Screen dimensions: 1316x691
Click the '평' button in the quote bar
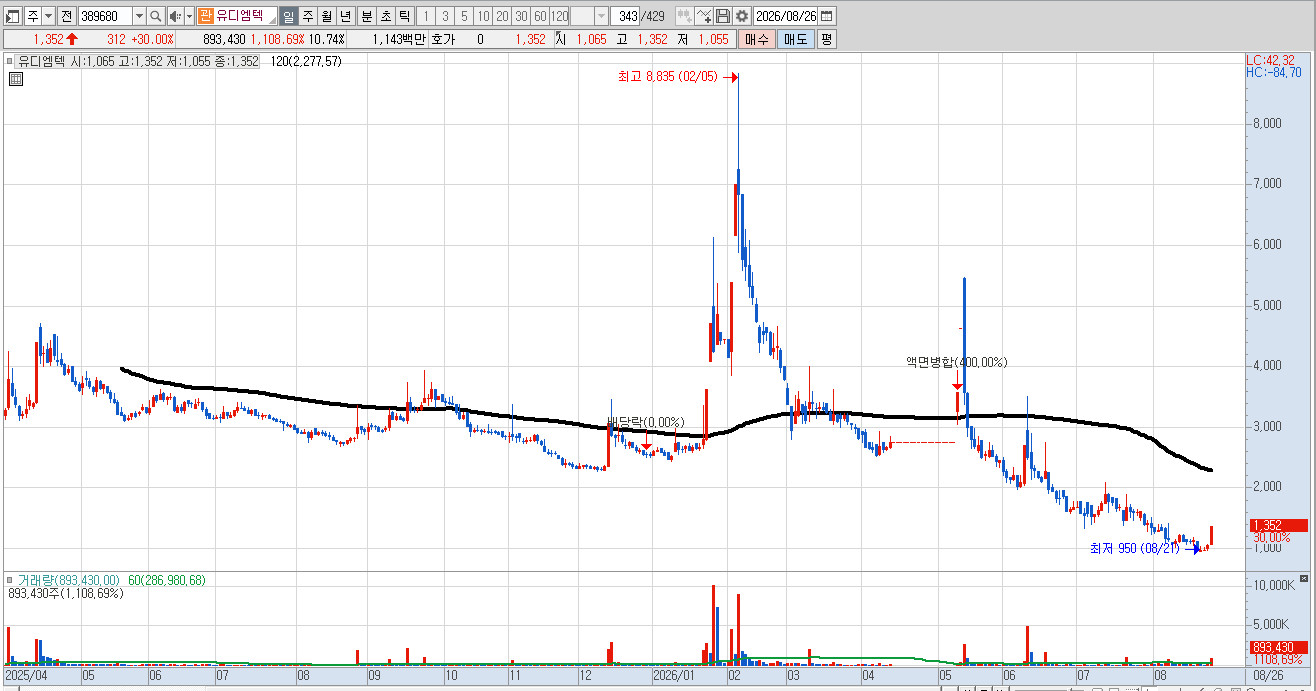(x=826, y=39)
